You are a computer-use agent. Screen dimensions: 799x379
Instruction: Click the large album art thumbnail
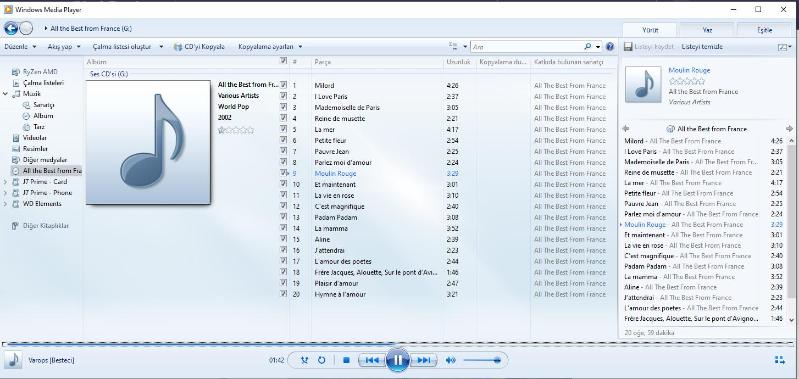[148, 142]
